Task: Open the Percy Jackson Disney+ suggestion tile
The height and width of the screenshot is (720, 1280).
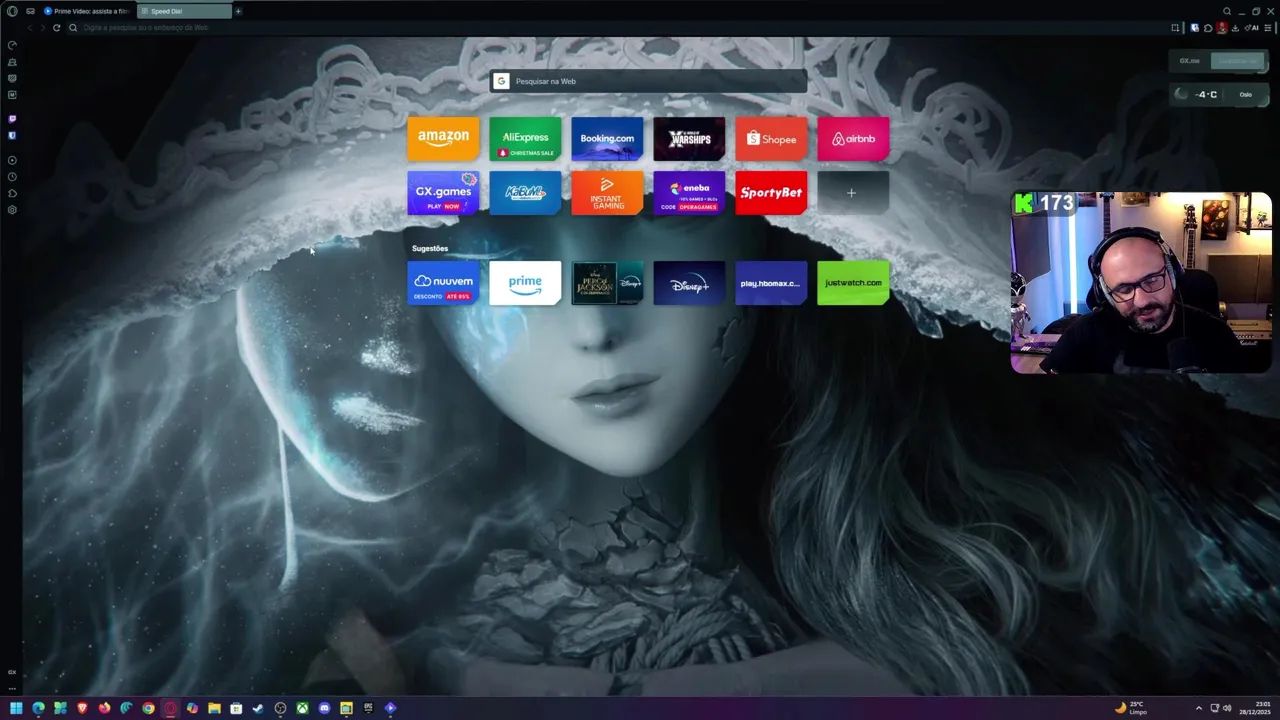Action: click(607, 283)
